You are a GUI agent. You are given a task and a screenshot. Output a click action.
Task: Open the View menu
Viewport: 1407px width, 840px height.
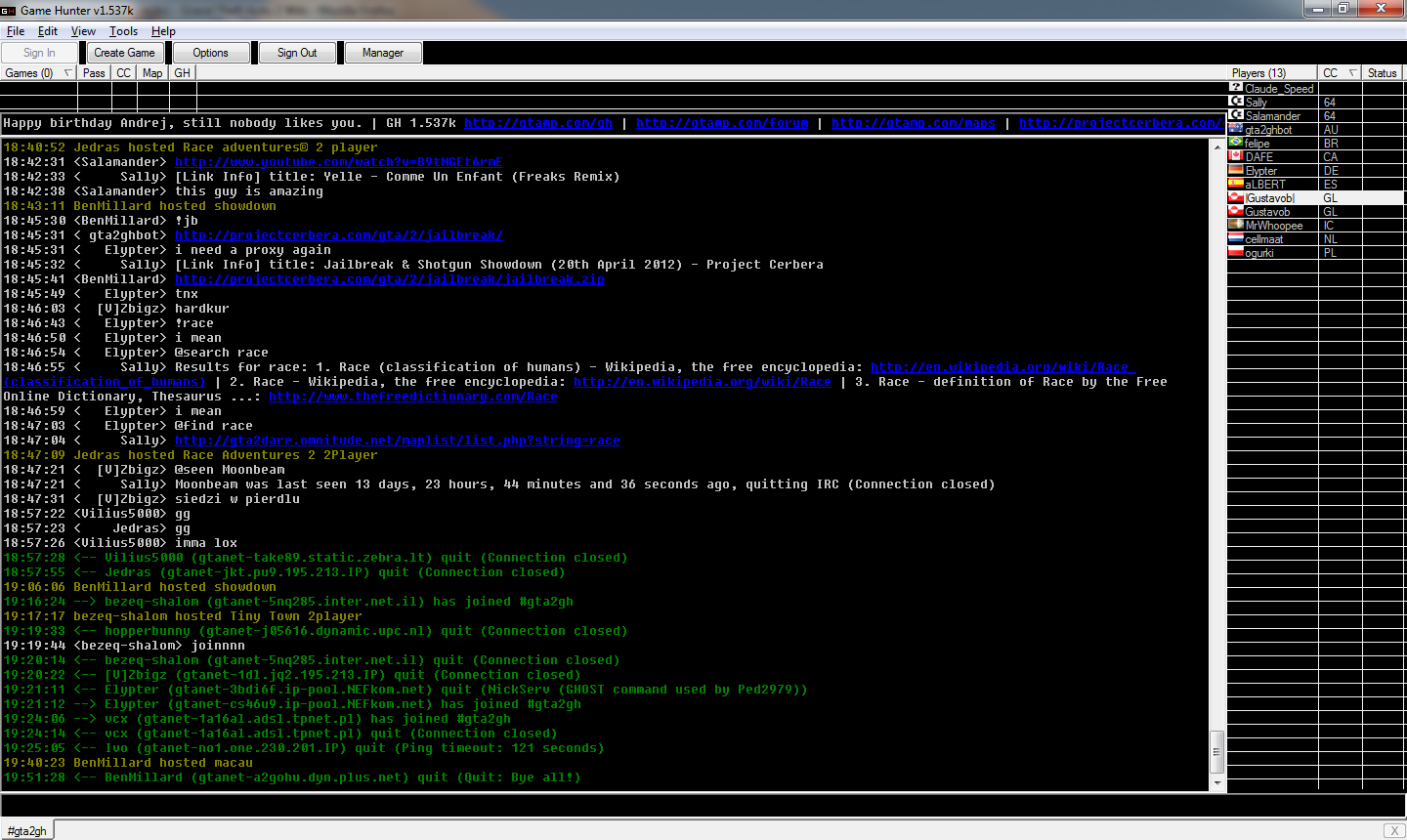tap(83, 31)
